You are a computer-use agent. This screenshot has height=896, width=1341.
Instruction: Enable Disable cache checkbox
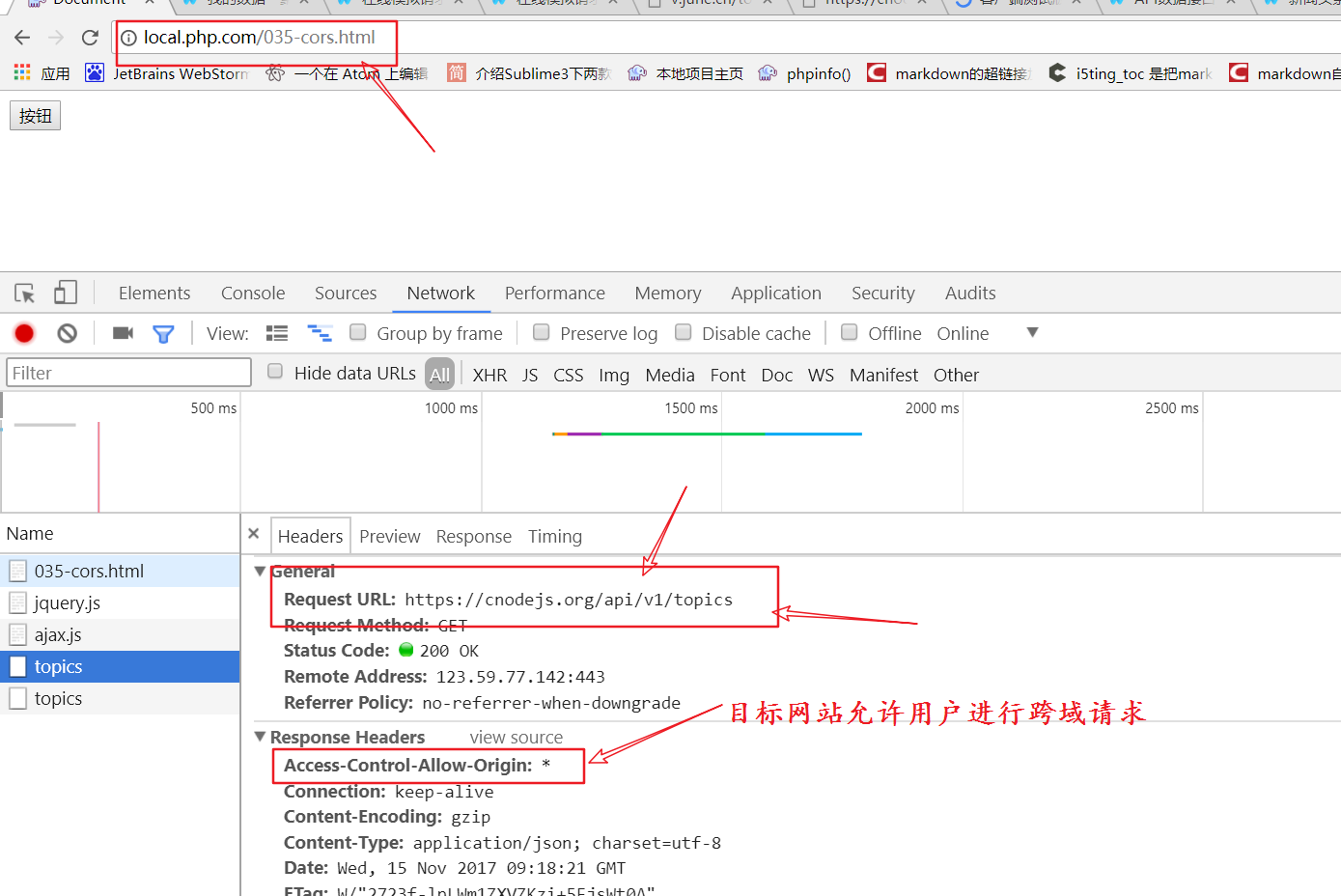(x=684, y=332)
